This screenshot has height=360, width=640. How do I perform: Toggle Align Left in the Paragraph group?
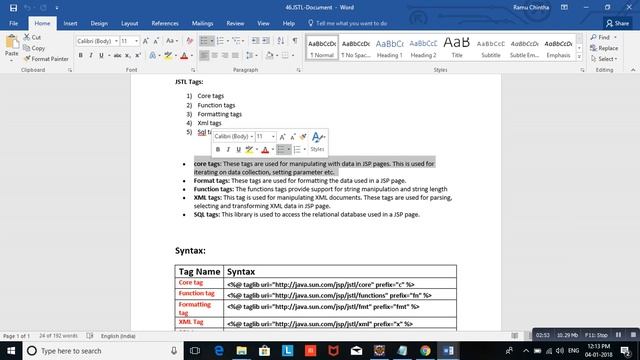(x=204, y=55)
